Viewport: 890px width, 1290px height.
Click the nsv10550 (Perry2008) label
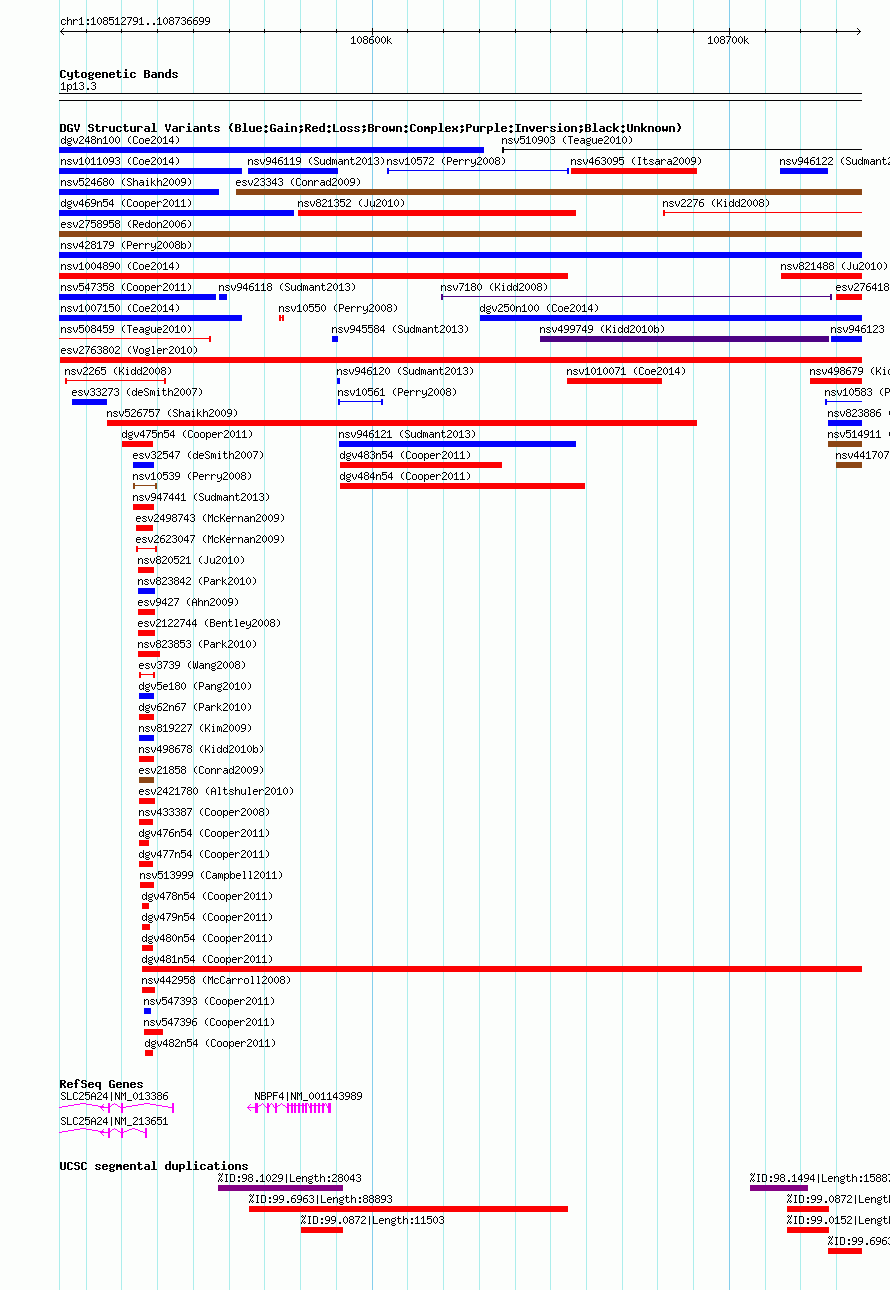click(x=338, y=308)
